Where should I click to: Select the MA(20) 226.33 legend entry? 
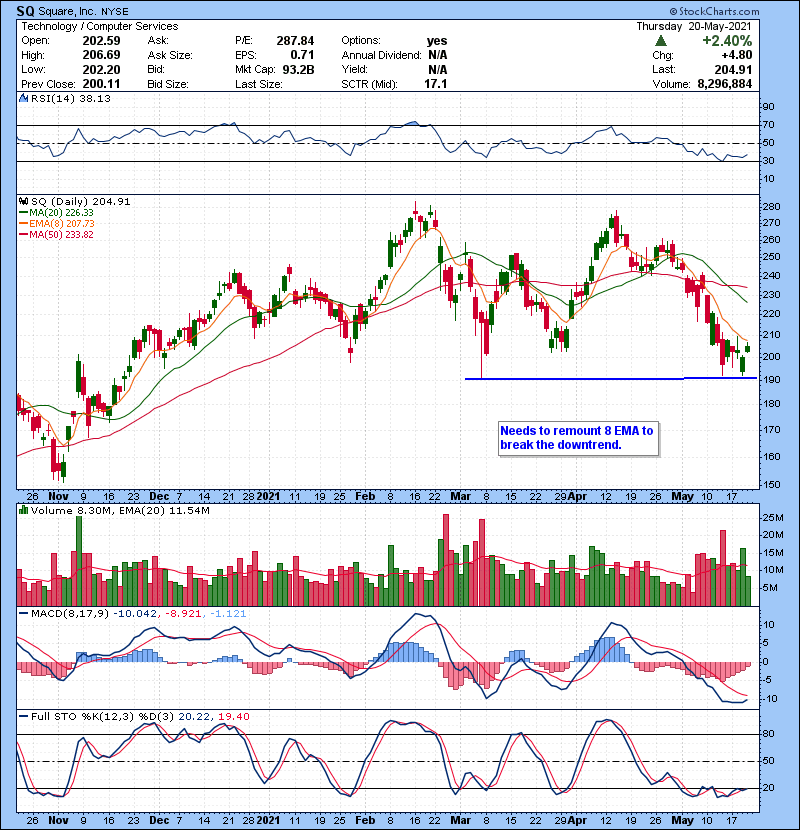coord(56,213)
